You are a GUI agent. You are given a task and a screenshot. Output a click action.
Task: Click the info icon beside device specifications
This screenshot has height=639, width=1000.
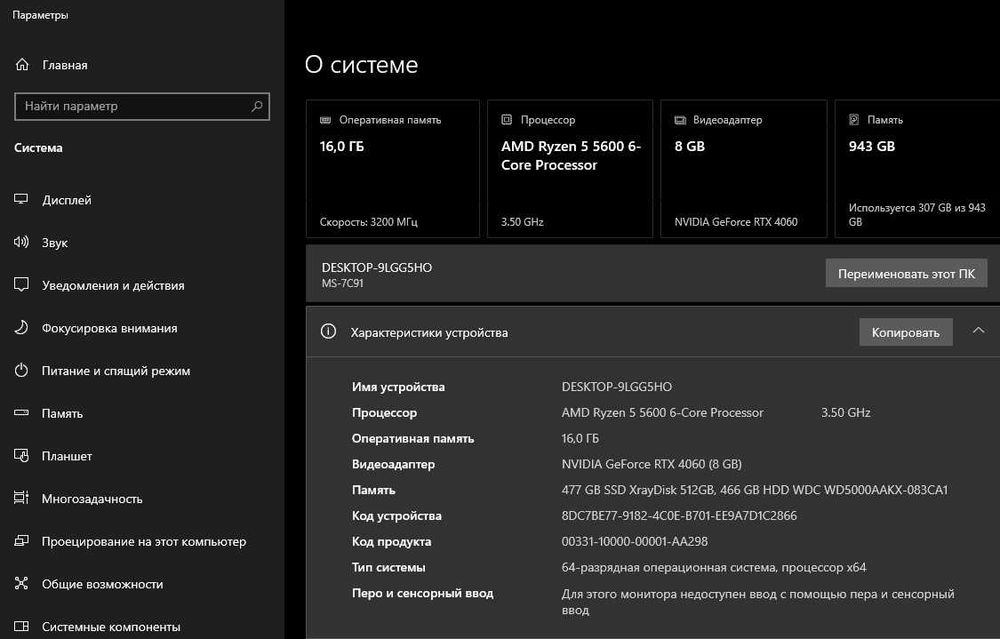pyautogui.click(x=328, y=332)
